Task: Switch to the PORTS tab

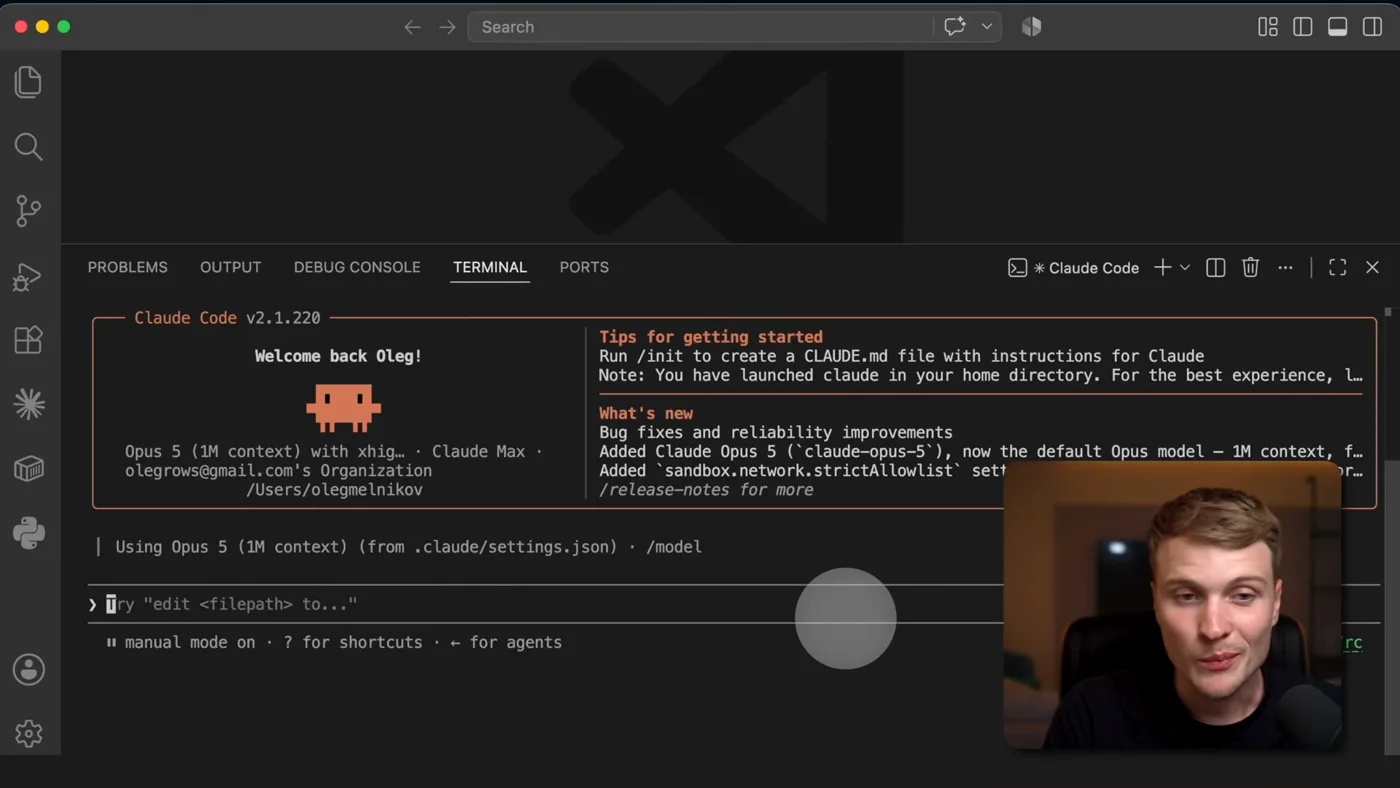Action: coord(584,267)
